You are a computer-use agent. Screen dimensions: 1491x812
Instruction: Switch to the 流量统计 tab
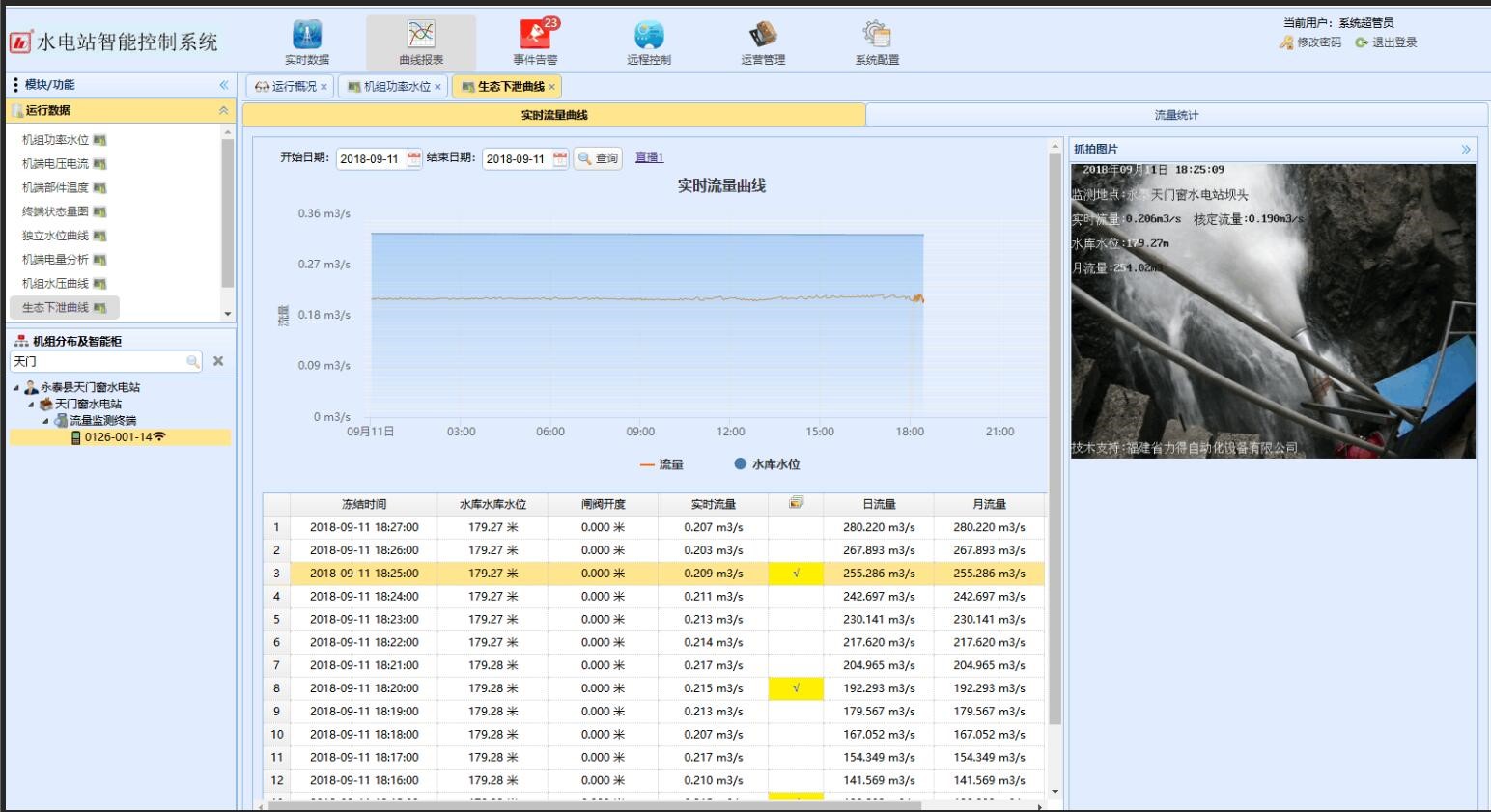[1176, 115]
